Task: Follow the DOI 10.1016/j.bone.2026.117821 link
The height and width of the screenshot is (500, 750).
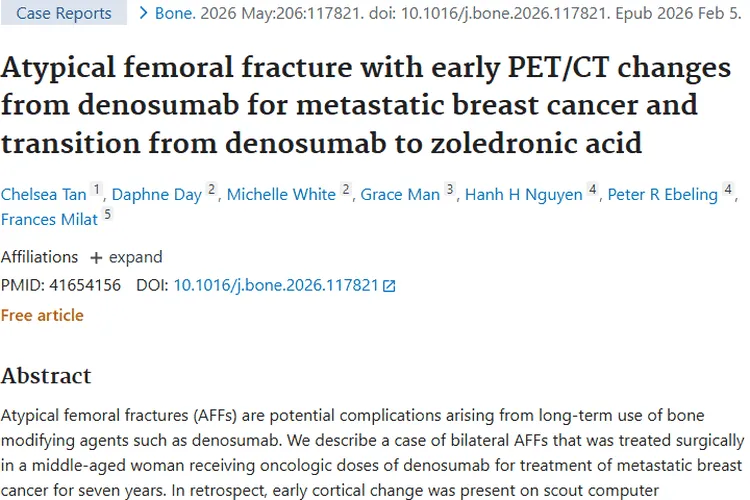Action: pyautogui.click(x=276, y=285)
